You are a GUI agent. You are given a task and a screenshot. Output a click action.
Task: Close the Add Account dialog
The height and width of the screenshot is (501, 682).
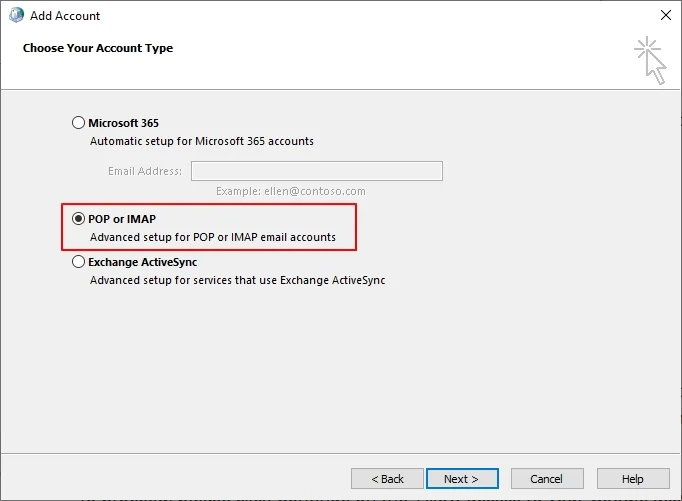coord(665,16)
